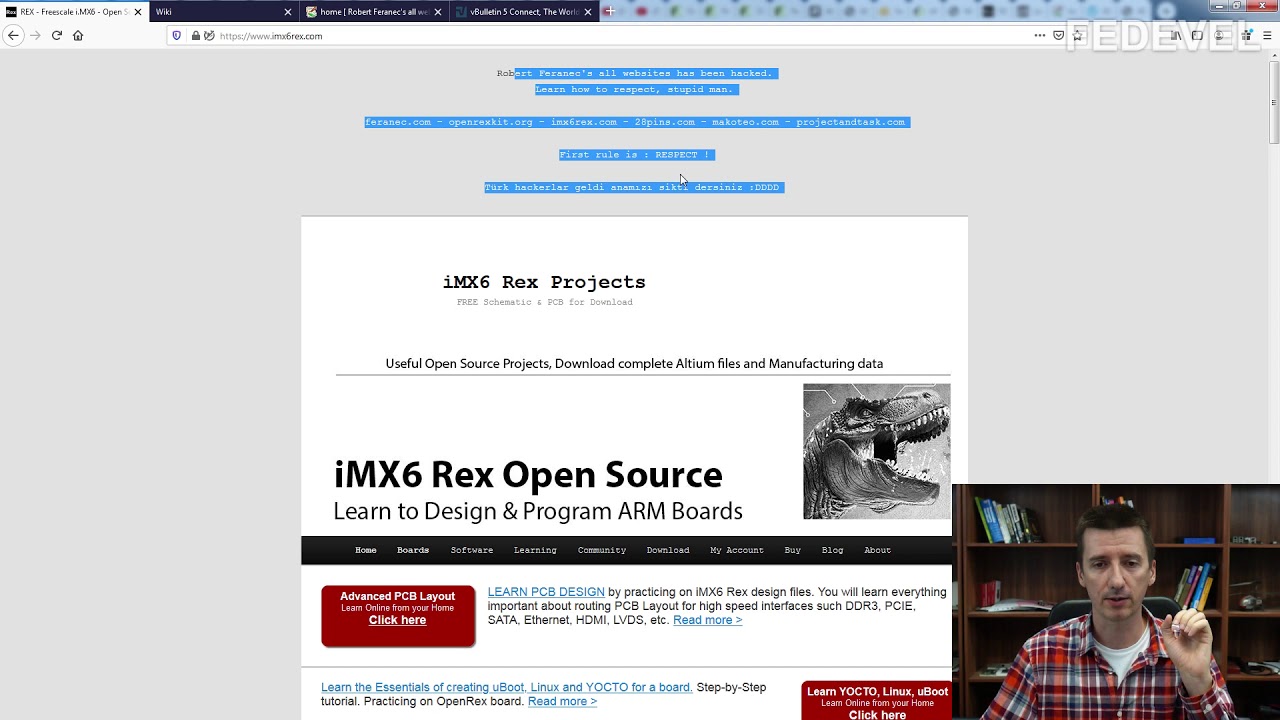Click Read more after OpenRex board
Screen dimensions: 1280x720
coord(562,701)
